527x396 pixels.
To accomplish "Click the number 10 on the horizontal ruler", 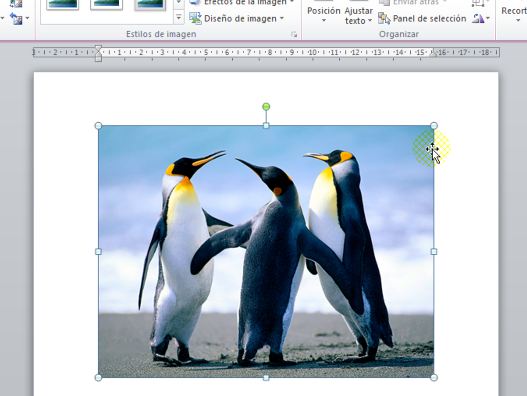I will click(313, 52).
